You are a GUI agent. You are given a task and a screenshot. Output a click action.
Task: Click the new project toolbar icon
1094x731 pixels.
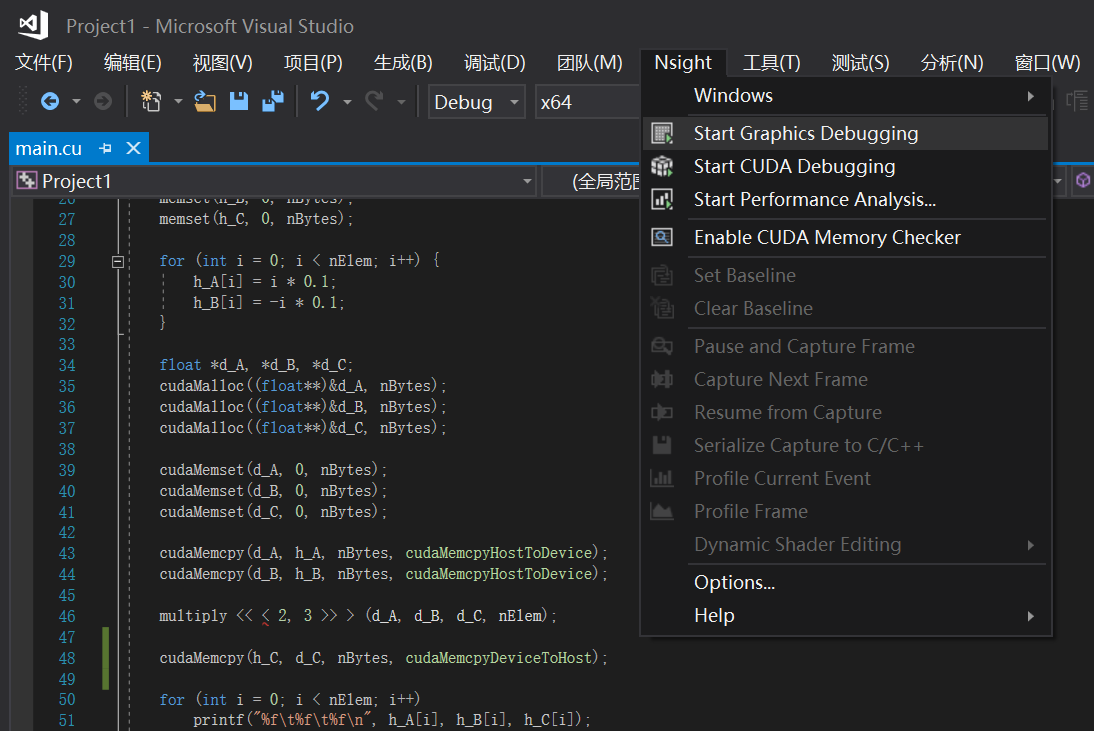(151, 102)
